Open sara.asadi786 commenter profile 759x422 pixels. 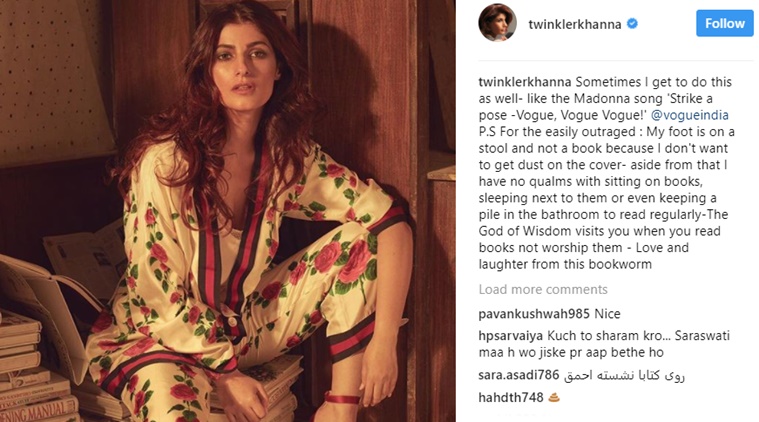pos(518,375)
